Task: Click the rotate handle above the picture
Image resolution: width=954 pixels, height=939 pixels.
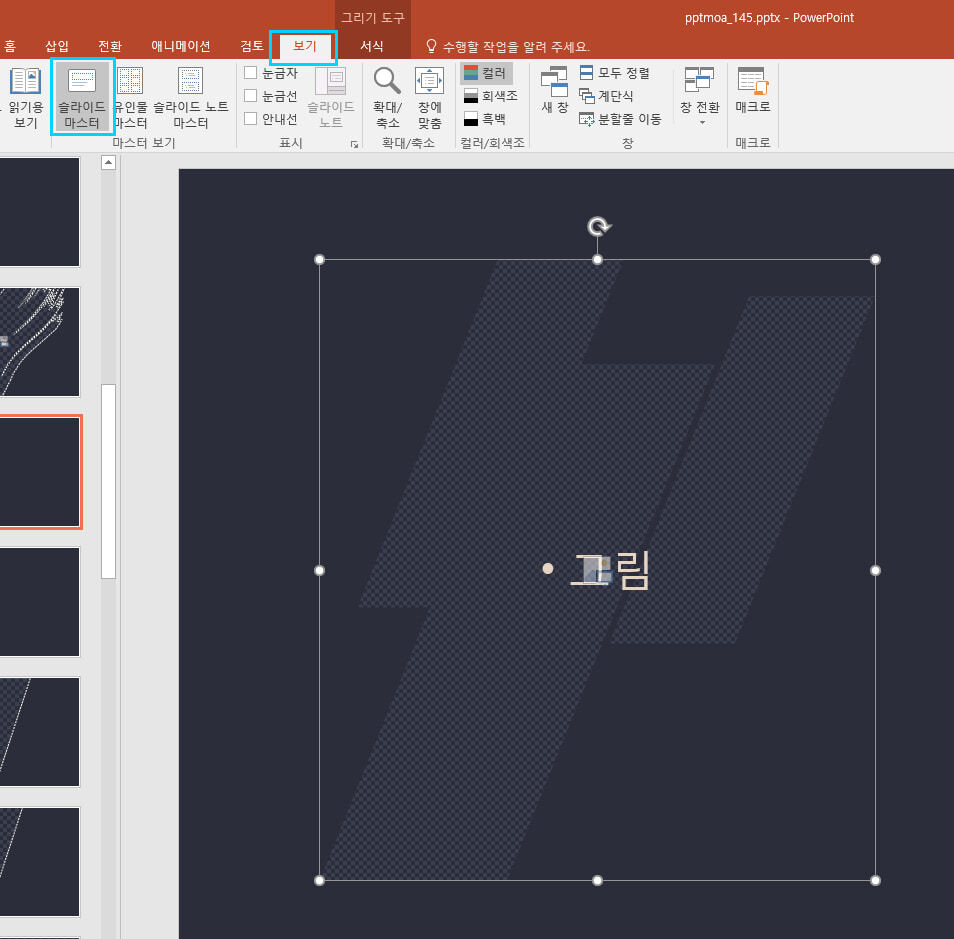Action: (598, 226)
